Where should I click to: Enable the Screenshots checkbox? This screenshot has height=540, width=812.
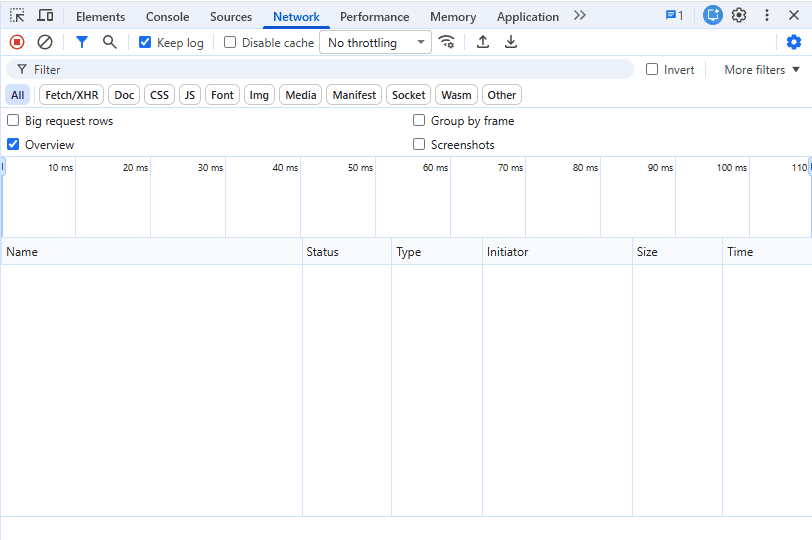[419, 144]
